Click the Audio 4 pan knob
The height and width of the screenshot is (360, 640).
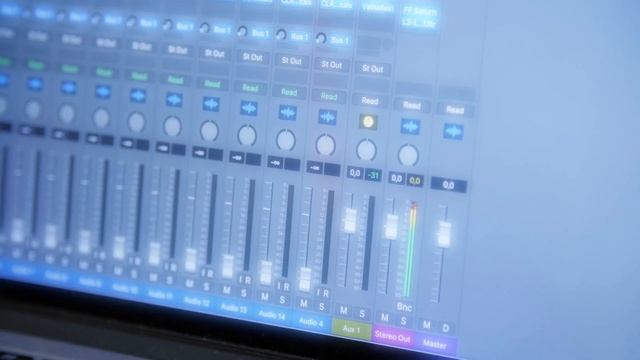[x=325, y=145]
